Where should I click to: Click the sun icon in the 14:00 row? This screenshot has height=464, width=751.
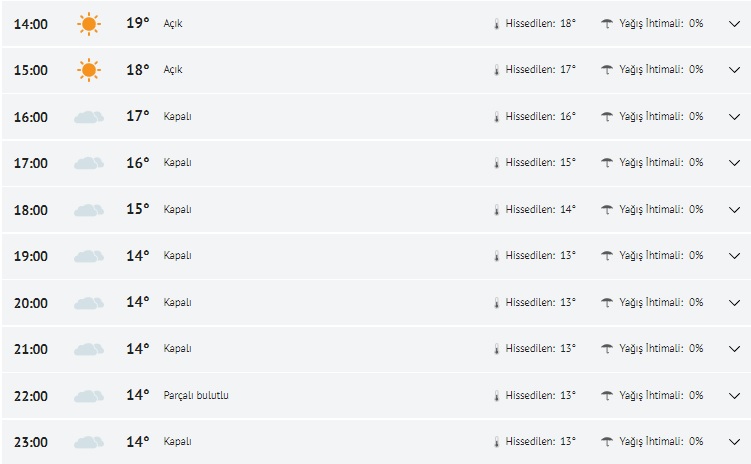(x=89, y=23)
